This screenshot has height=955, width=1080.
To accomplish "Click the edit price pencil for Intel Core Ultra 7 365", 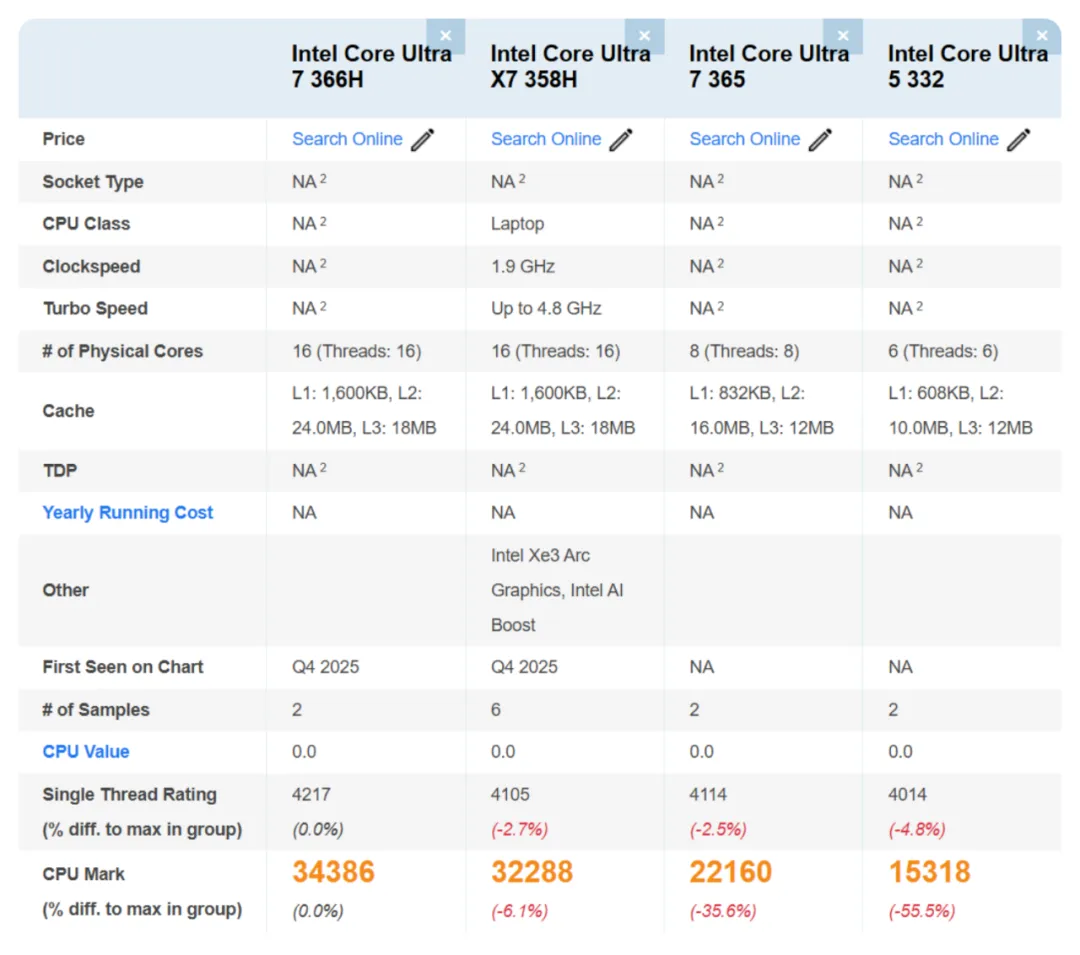I will 820,139.
